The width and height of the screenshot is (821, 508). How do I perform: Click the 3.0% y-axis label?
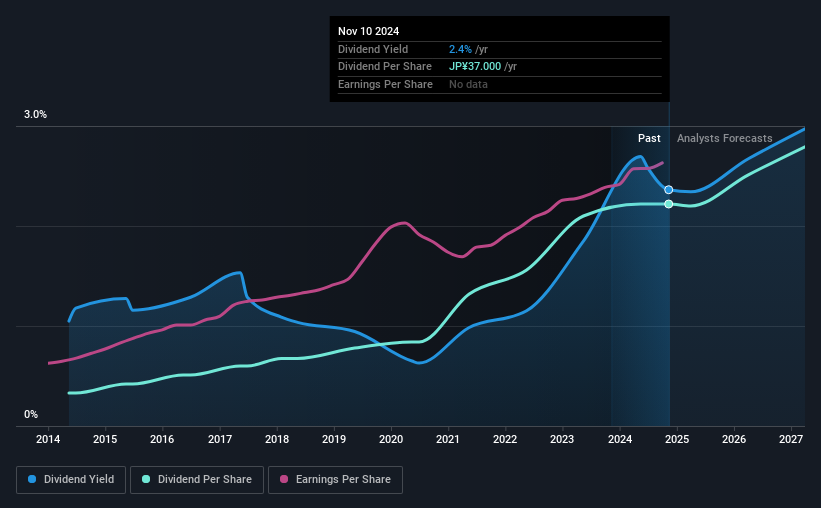point(35,115)
